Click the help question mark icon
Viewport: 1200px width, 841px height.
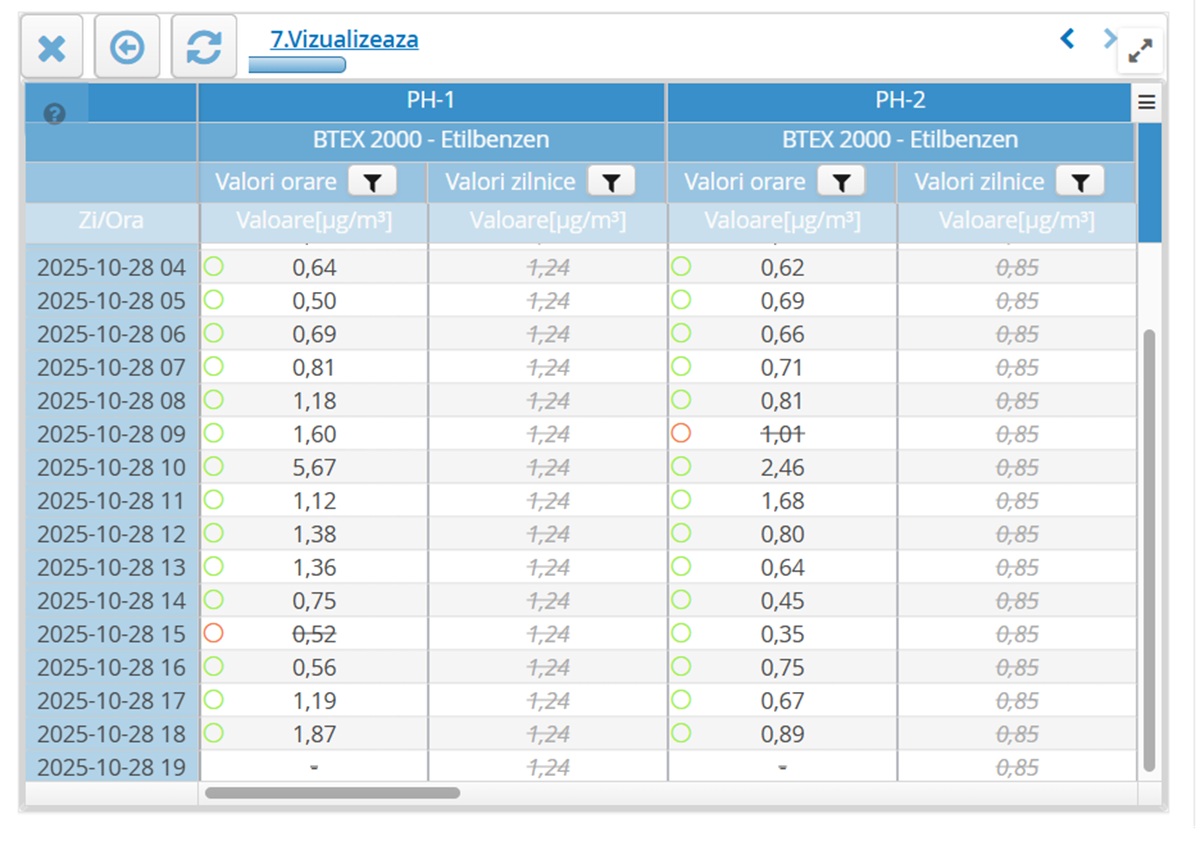pos(55,114)
